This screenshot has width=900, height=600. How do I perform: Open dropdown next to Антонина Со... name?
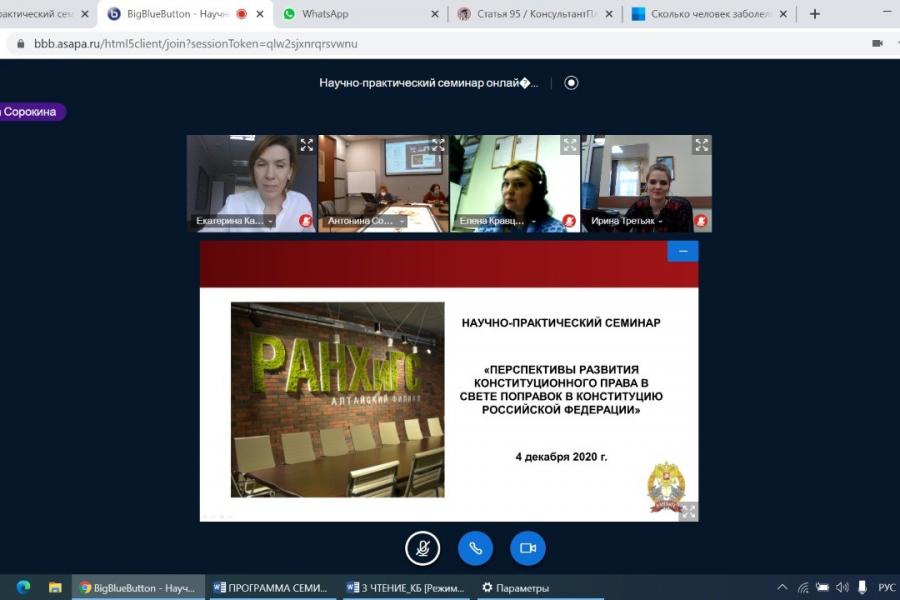coord(402,221)
